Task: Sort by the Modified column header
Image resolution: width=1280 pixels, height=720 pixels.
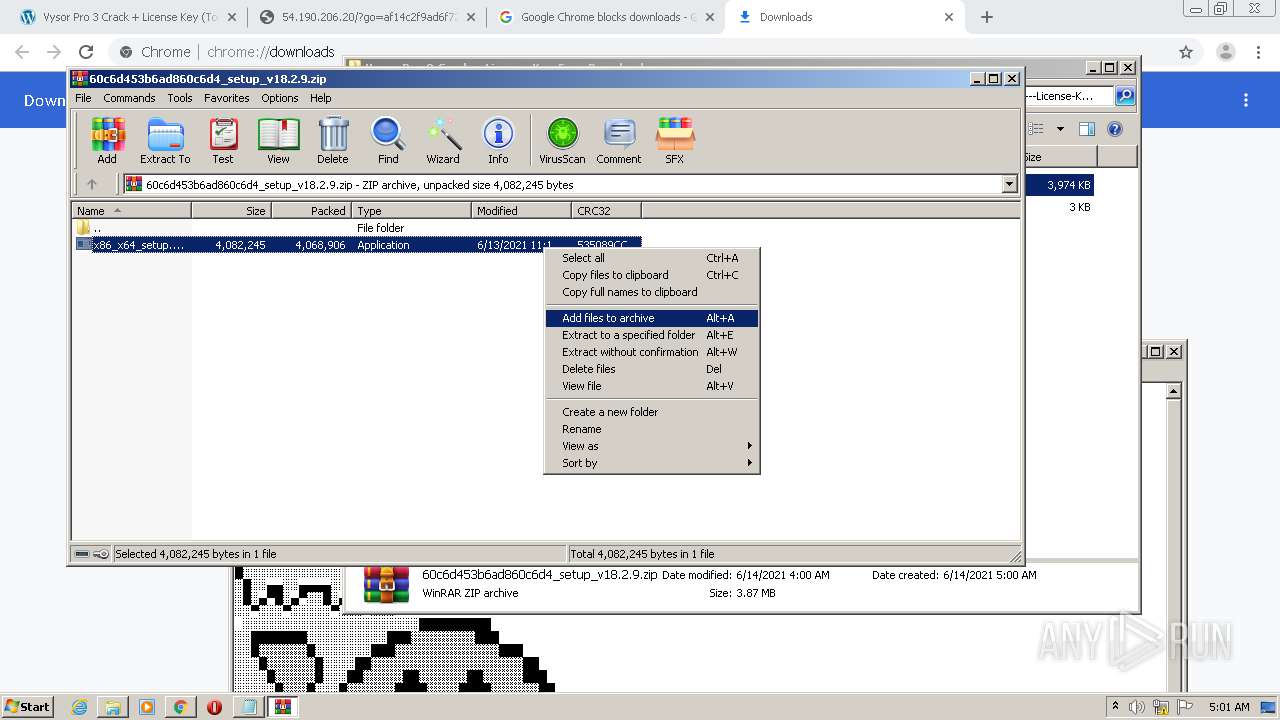Action: (x=521, y=210)
